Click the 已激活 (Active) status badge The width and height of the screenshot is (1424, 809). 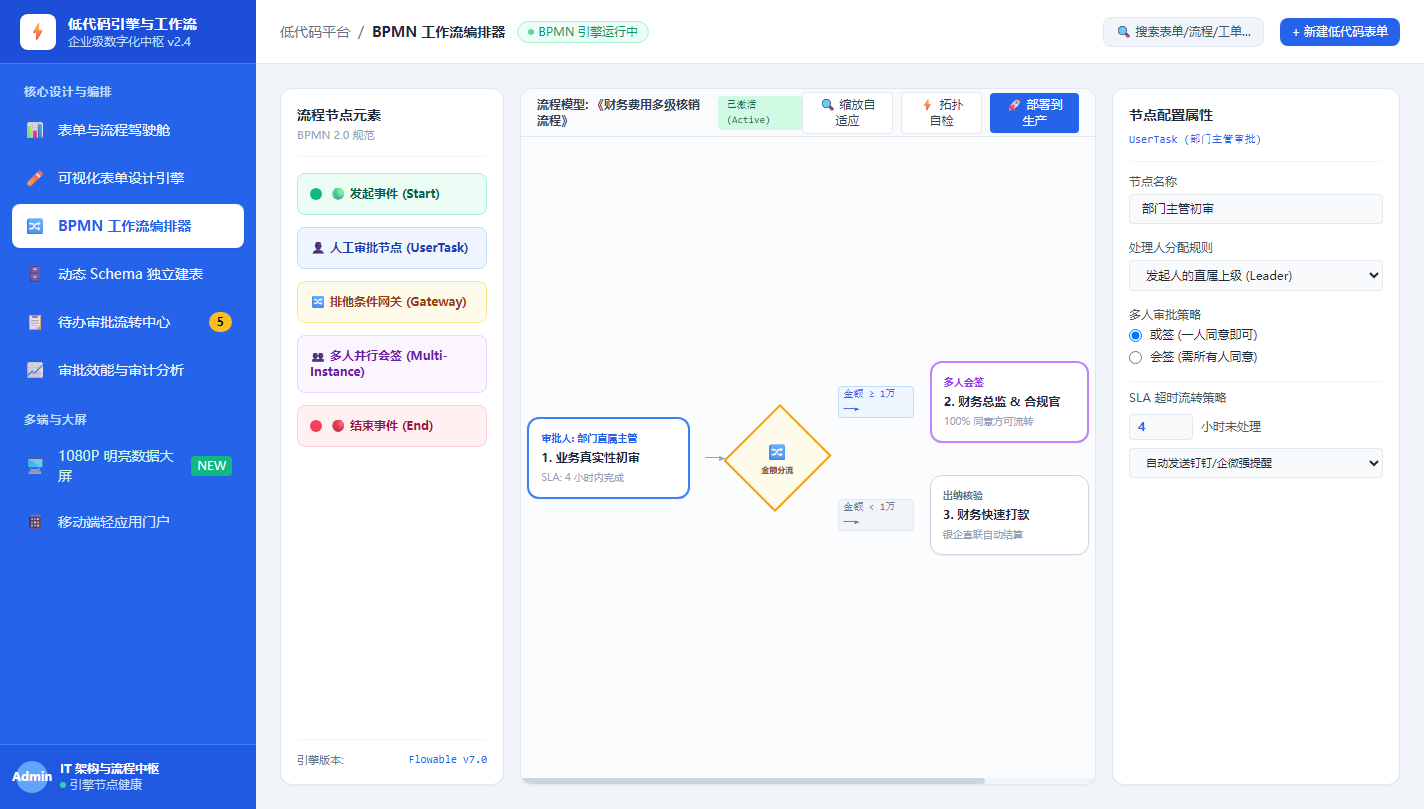759,113
